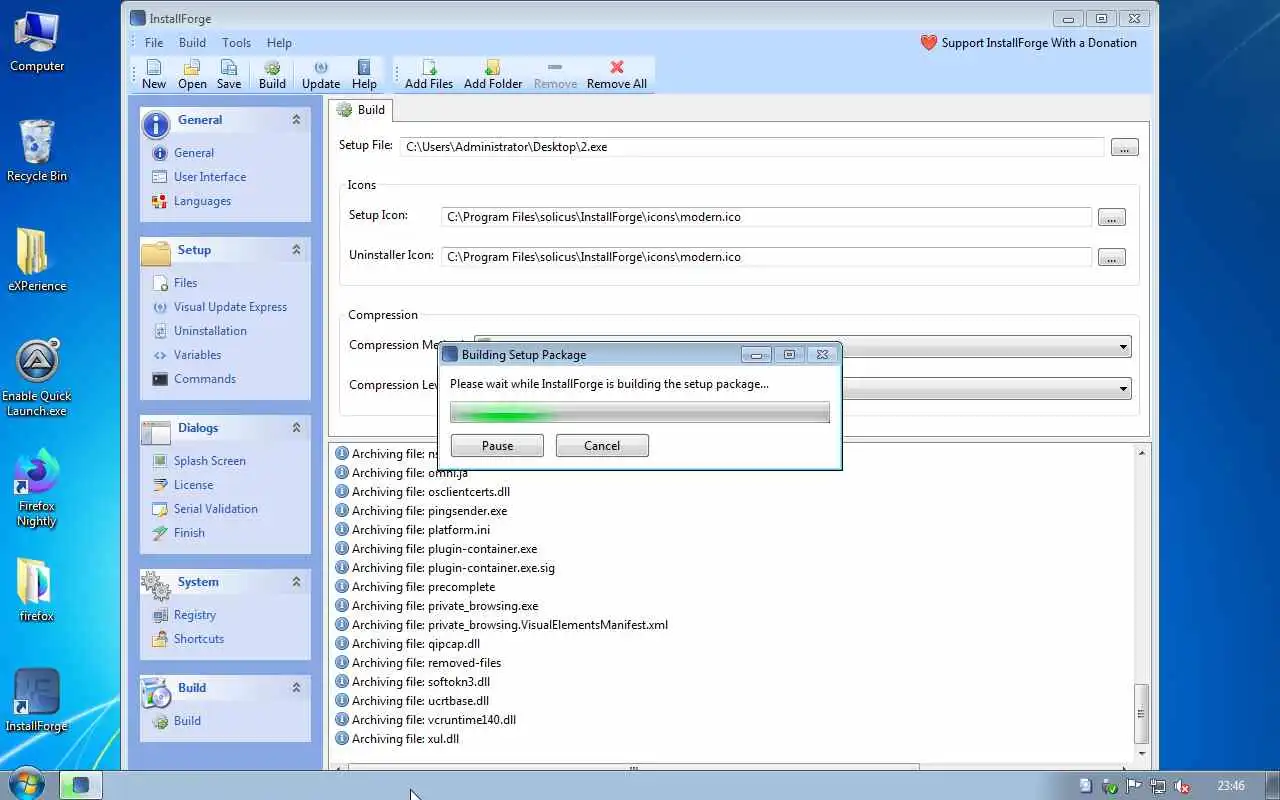This screenshot has width=1280, height=800.
Task: Check for updates via the Update icon
Action: (x=321, y=75)
